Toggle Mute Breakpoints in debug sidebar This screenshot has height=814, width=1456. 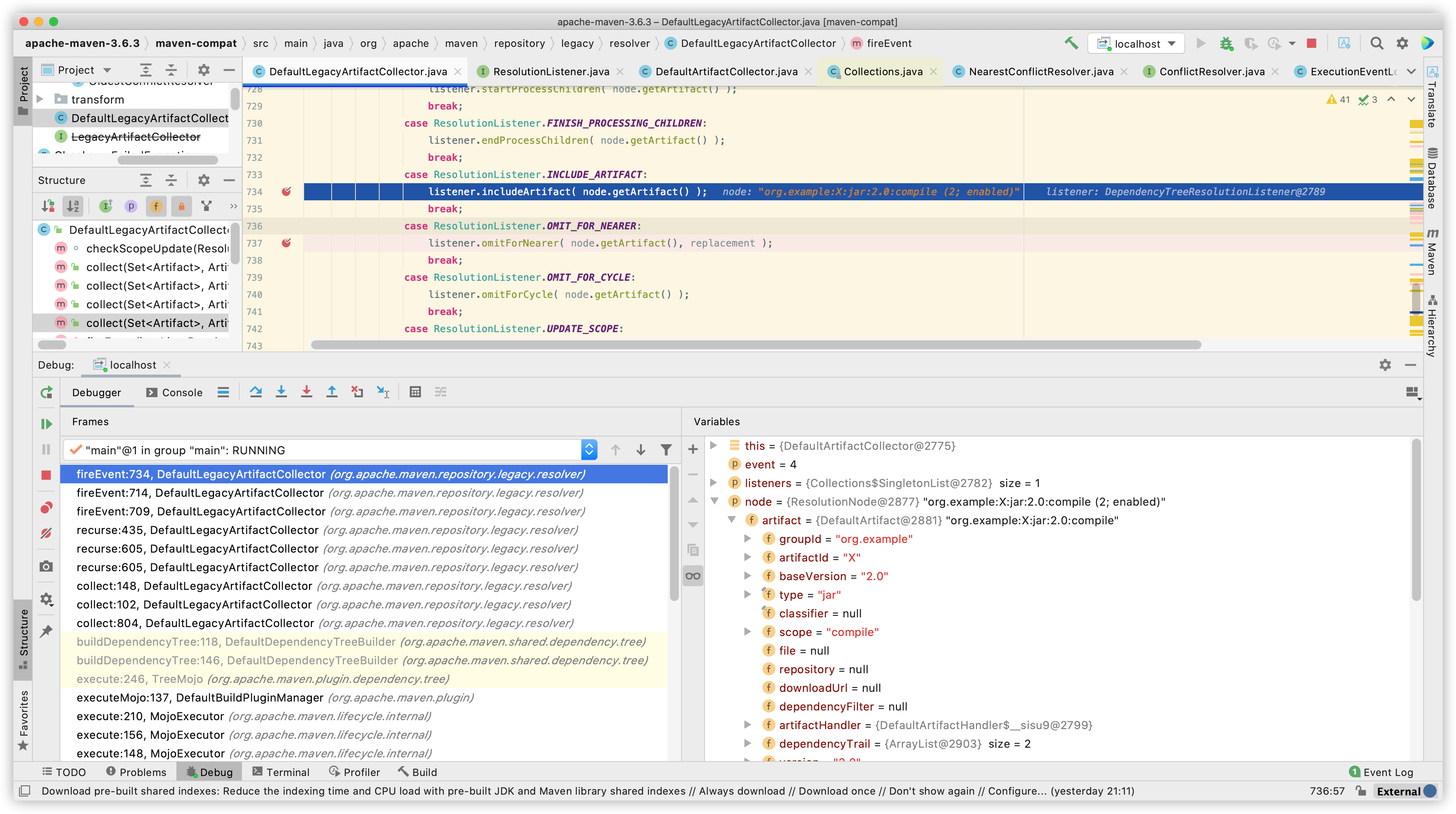pos(47,534)
